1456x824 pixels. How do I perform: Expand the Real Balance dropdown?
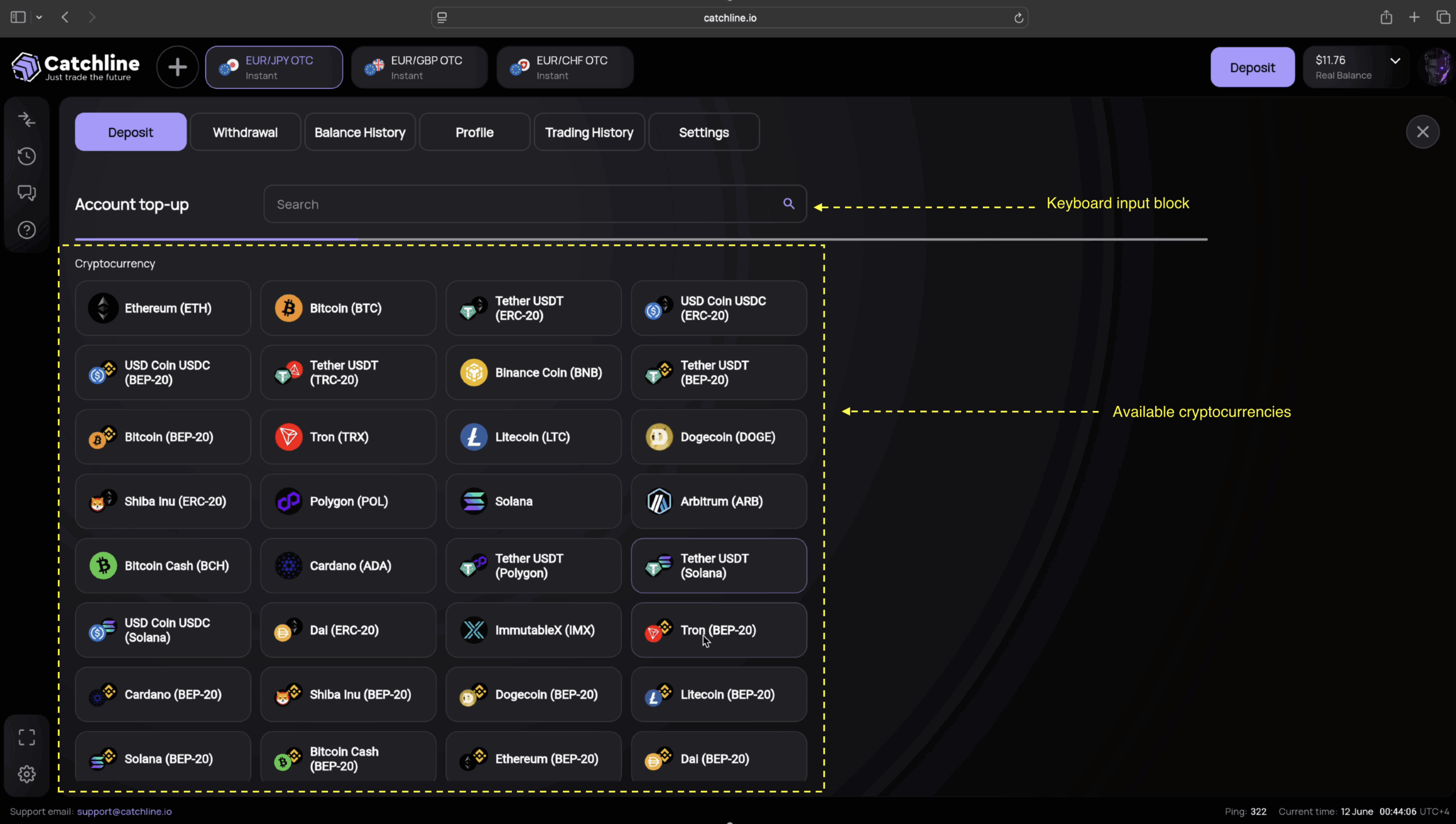coord(1395,61)
